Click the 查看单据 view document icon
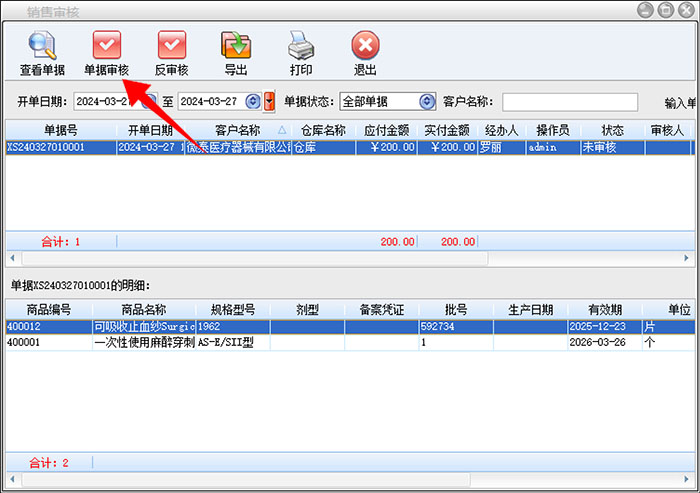Image resolution: width=700 pixels, height=493 pixels. click(x=42, y=46)
